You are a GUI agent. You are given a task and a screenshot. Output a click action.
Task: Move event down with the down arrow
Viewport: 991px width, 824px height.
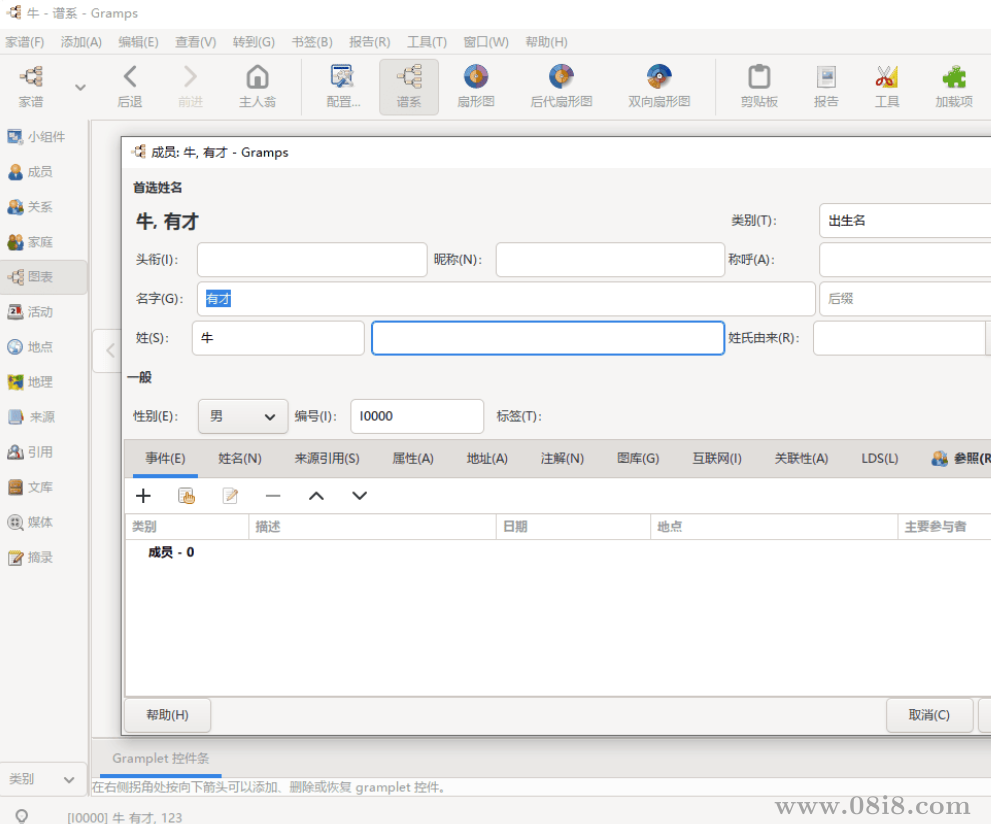(x=360, y=496)
